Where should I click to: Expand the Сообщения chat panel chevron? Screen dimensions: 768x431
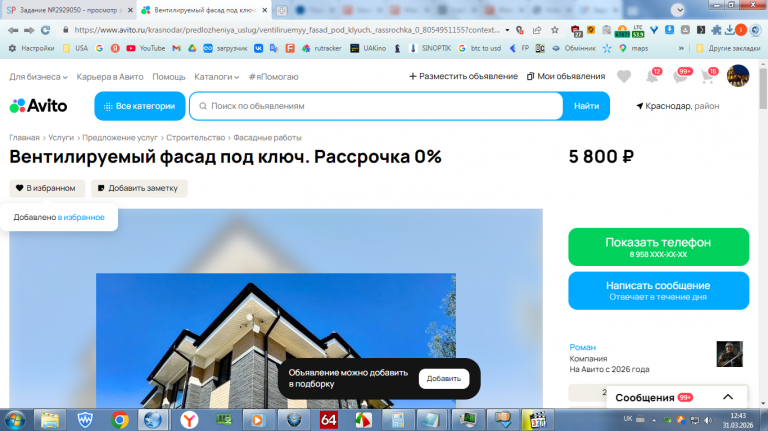(728, 397)
